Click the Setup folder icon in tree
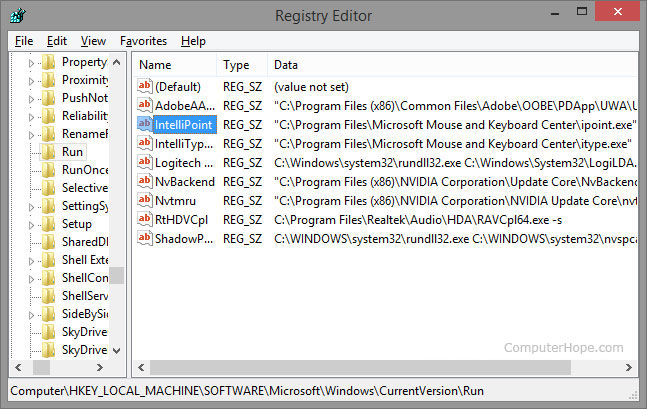 (x=48, y=224)
